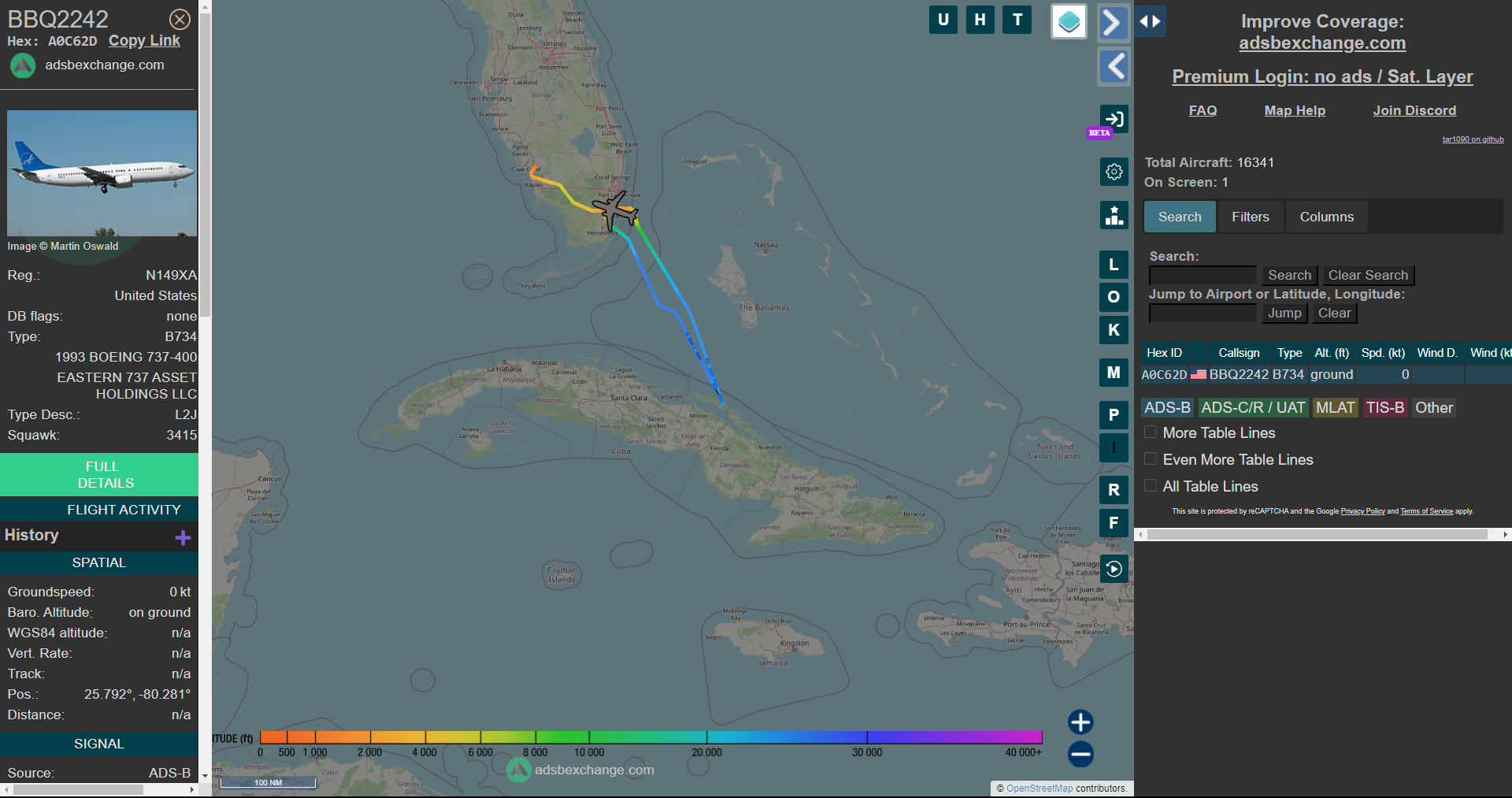Open the map layer selector icon
Viewport: 1512px width, 798px height.
(x=1069, y=21)
